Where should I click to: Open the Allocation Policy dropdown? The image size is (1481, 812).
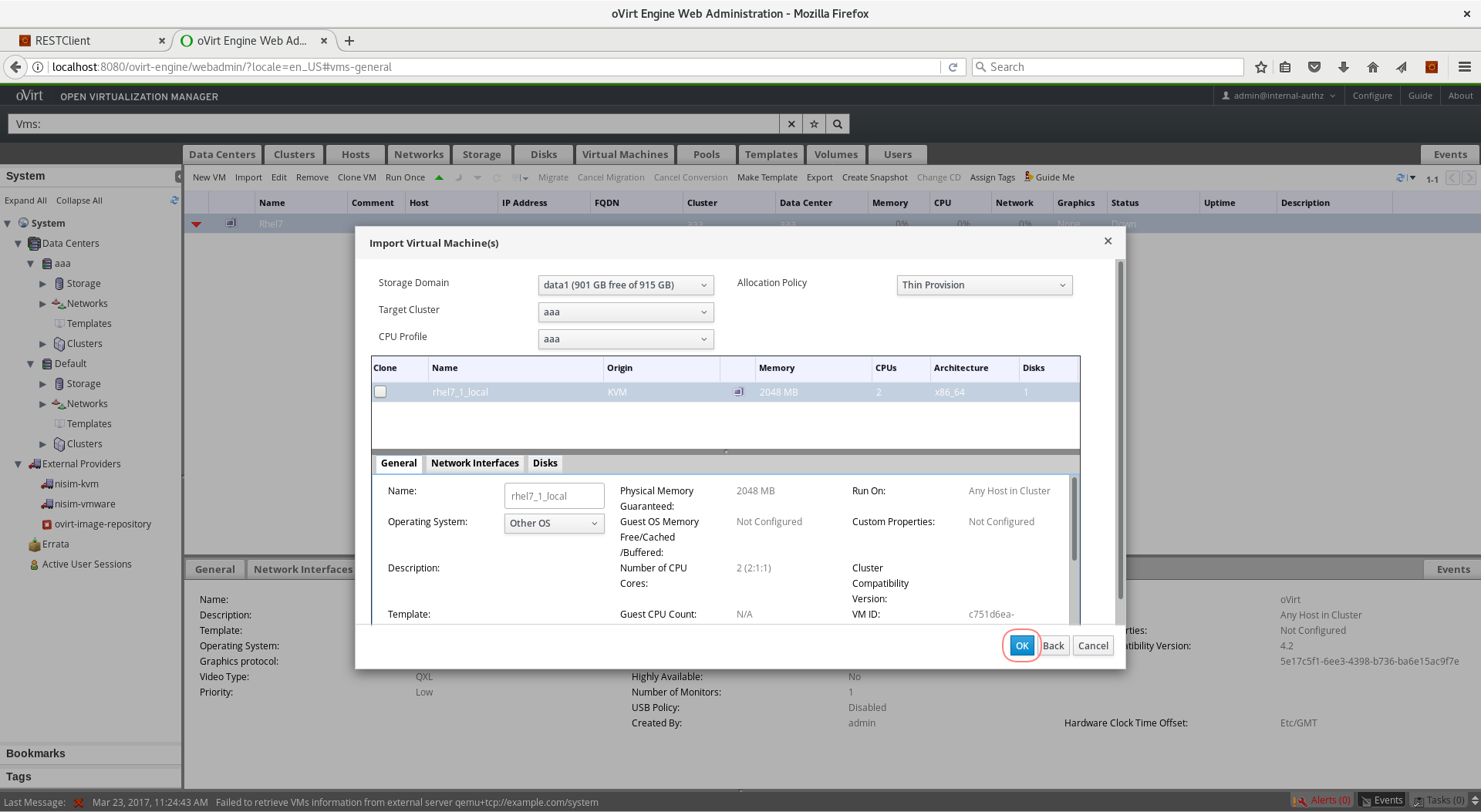[x=983, y=285]
